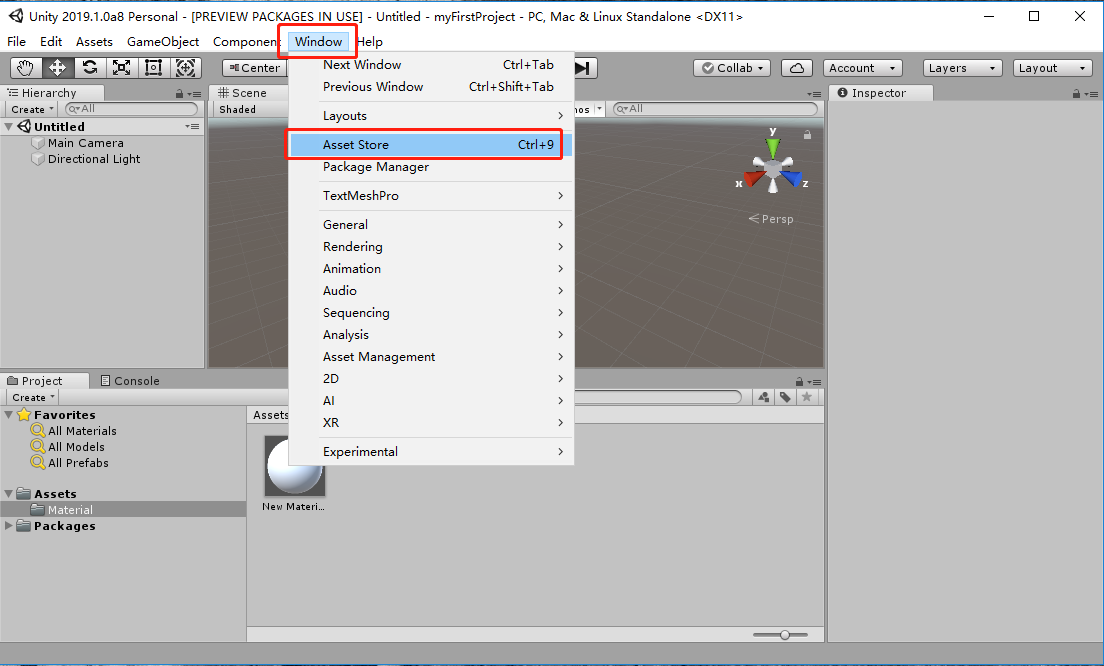This screenshot has height=666, width=1104.
Task: Click the search by type icon
Action: pyautogui.click(x=764, y=397)
